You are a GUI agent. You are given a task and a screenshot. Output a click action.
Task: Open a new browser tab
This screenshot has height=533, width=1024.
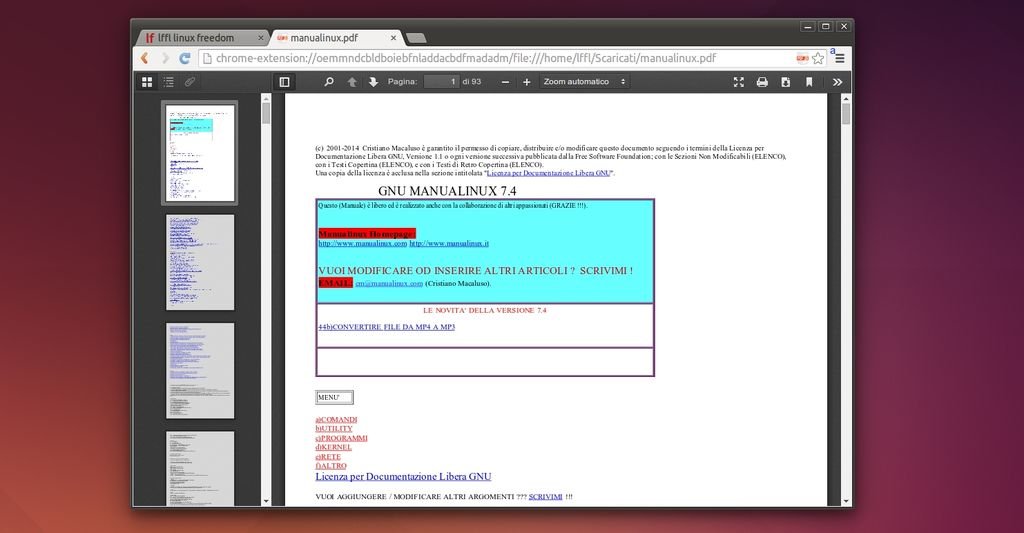point(416,38)
